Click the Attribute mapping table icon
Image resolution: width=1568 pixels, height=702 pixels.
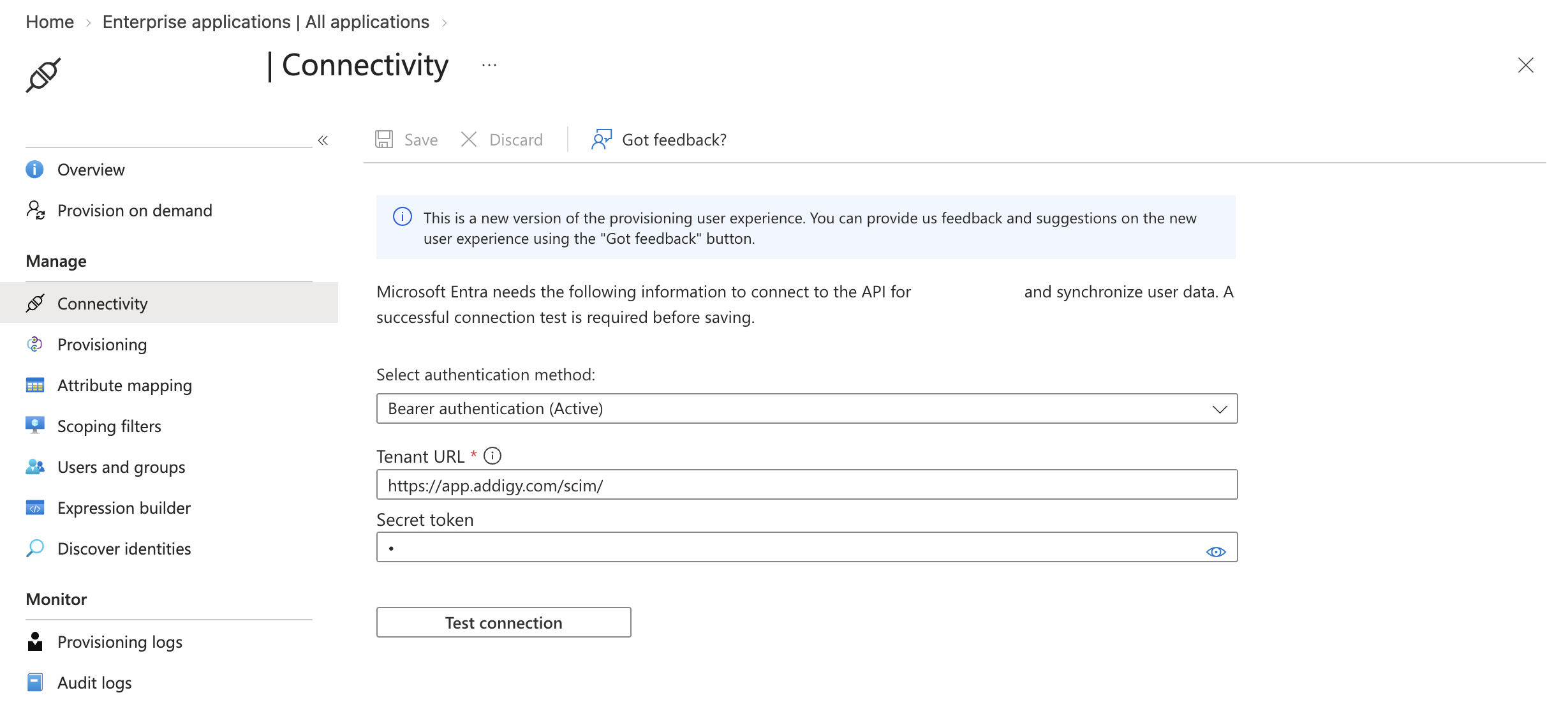pos(35,385)
